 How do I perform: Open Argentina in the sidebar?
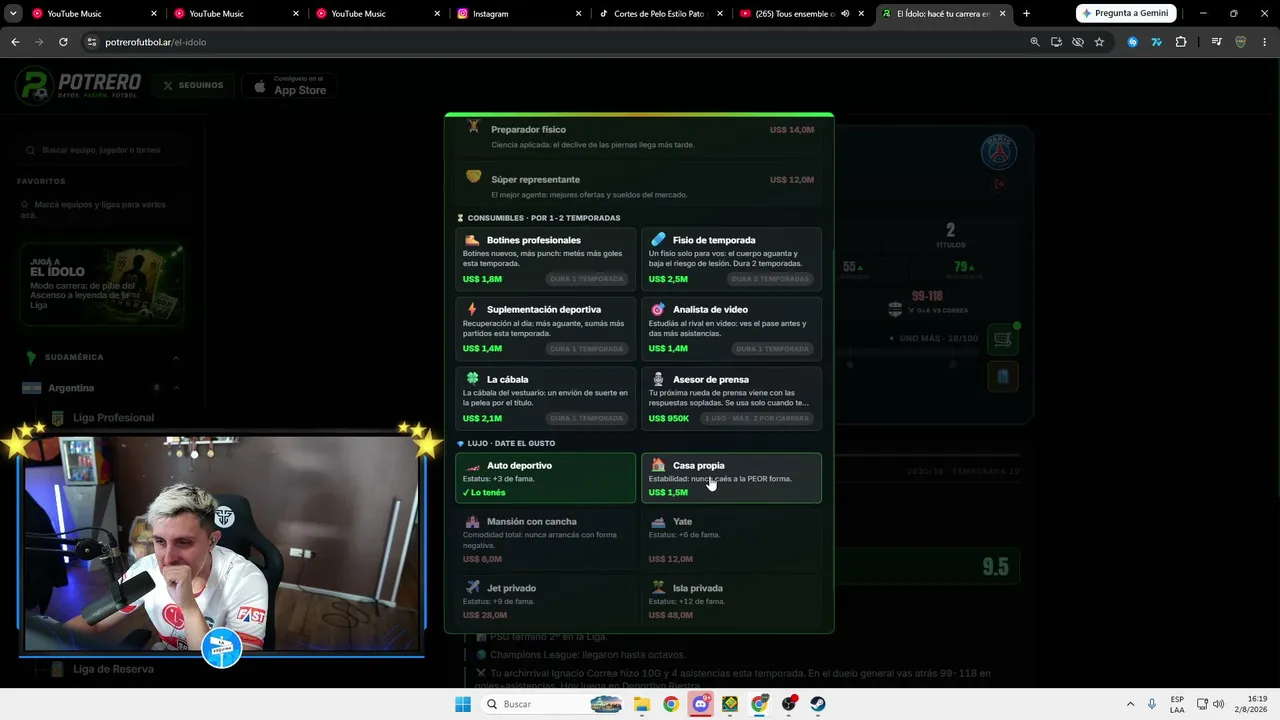click(x=71, y=388)
